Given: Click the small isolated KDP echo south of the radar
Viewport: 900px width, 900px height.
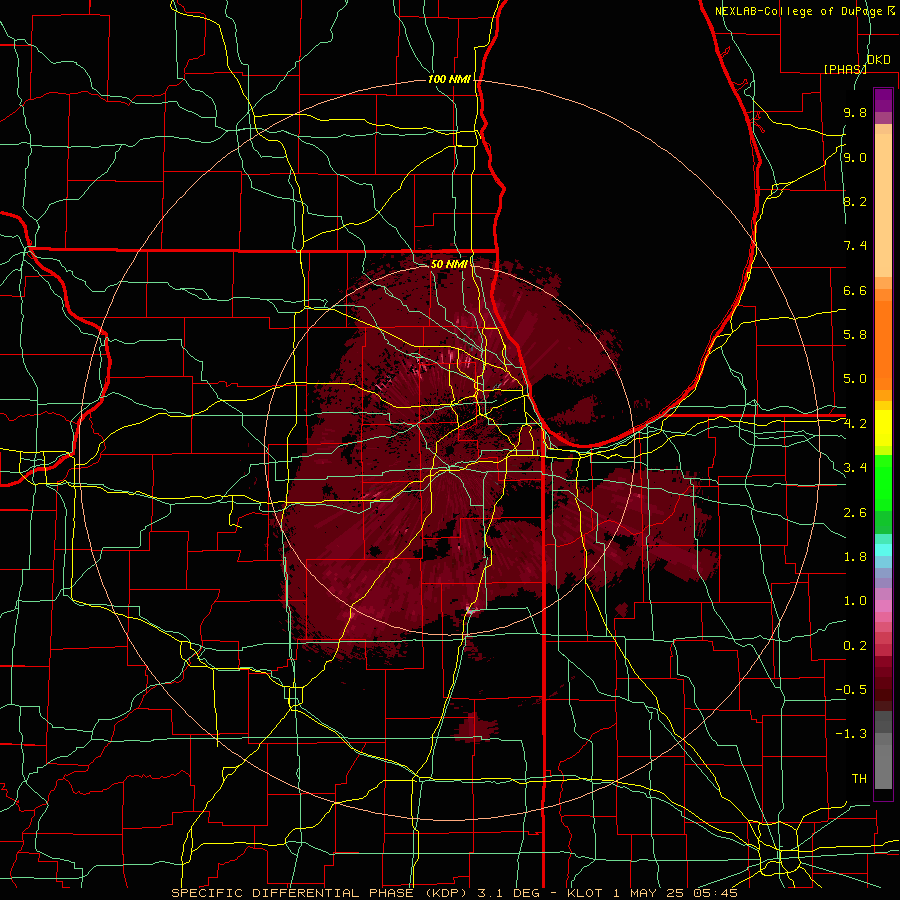Looking at the screenshot, I should point(474,727).
